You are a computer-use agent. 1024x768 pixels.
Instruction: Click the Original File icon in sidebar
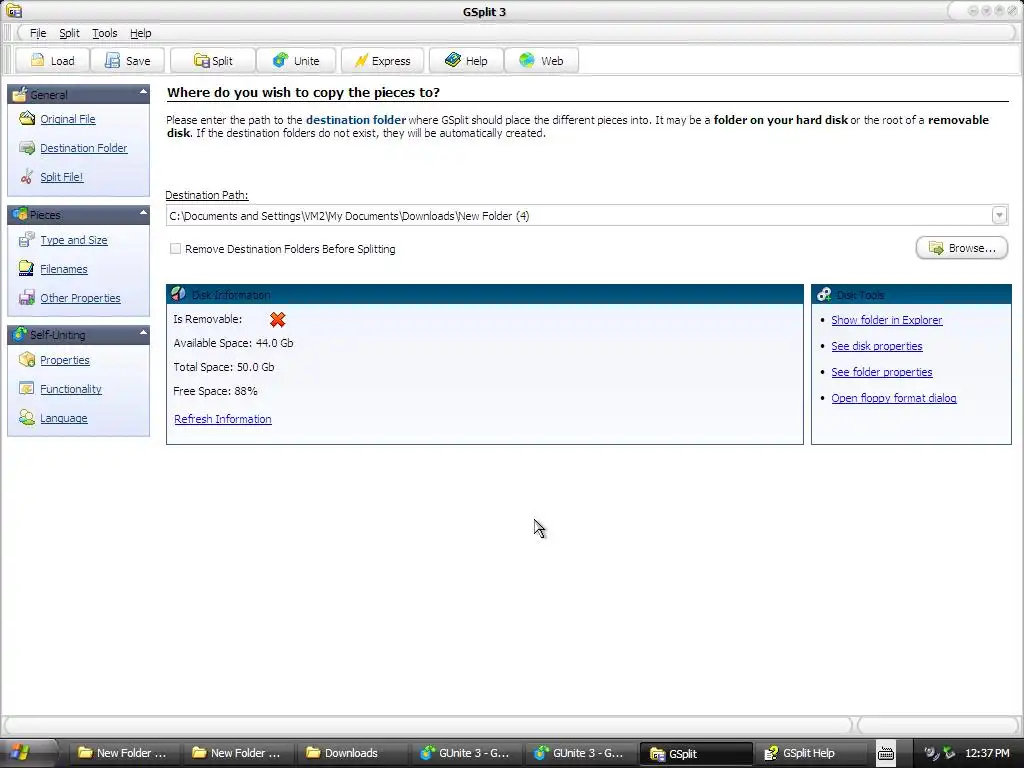27,119
